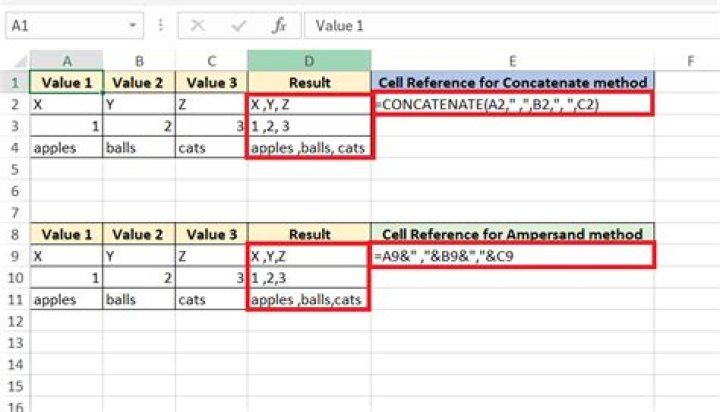720x412 pixels.
Task: Click cell C1 containing Value 3
Action: pyautogui.click(x=211, y=83)
